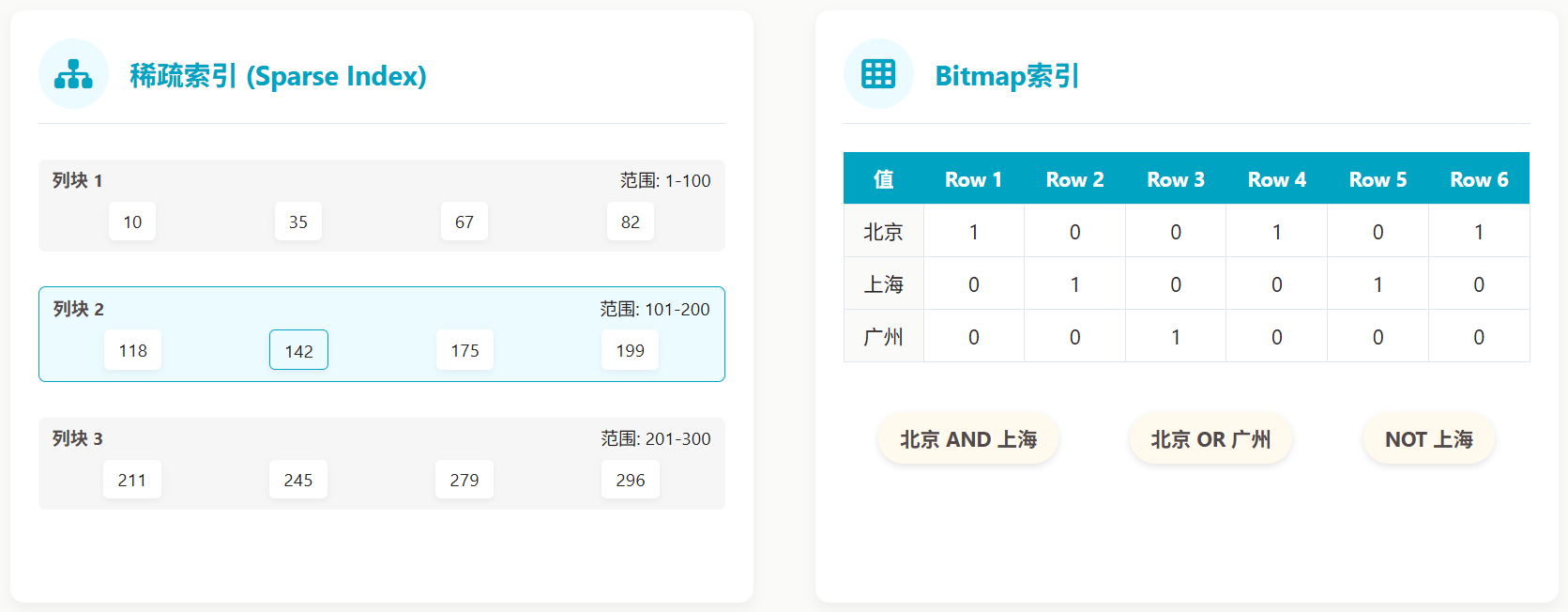Click the 上海 row label cell
This screenshot has height=612, width=1568.
883,284
